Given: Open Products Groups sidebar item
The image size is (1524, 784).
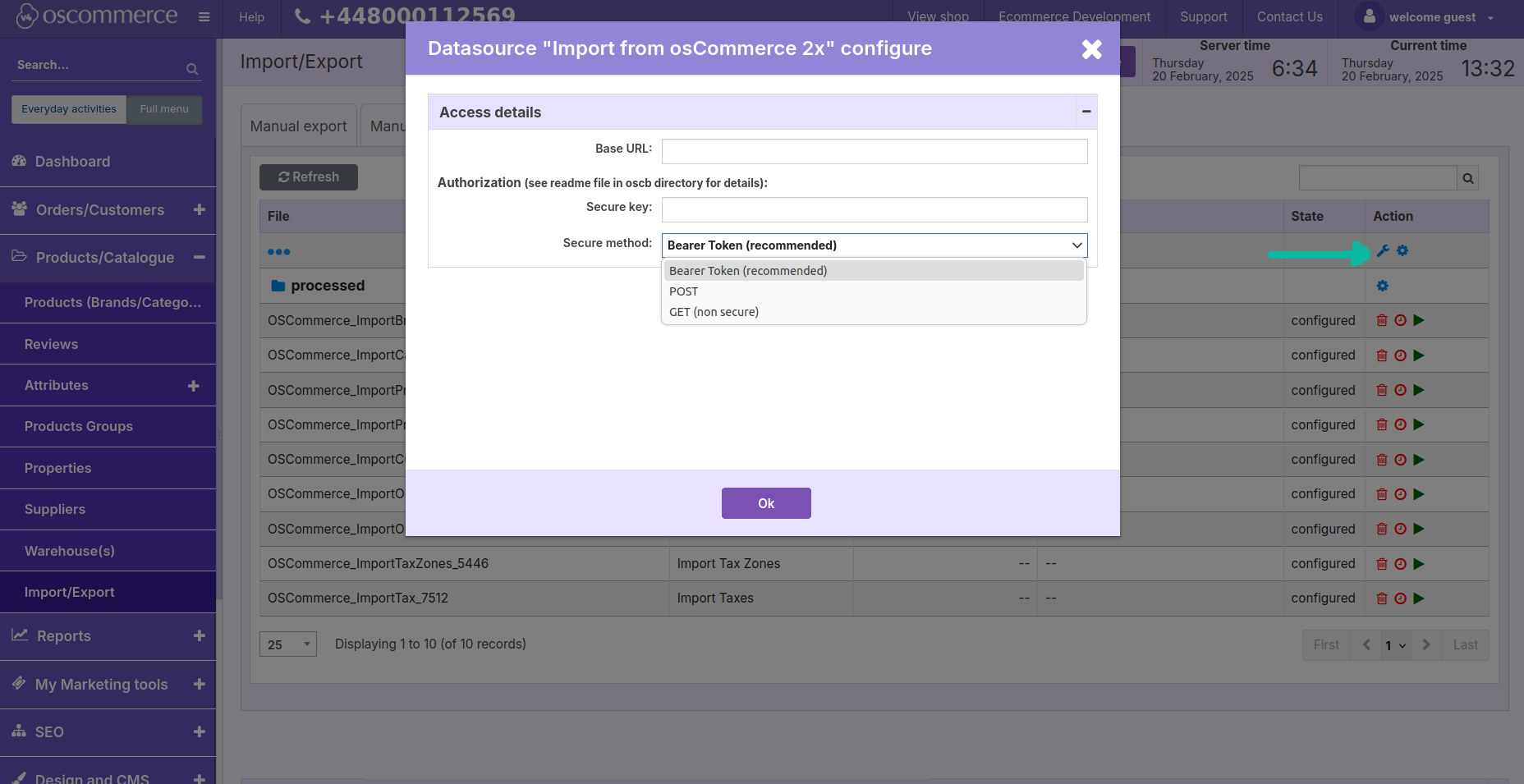Looking at the screenshot, I should [79, 427].
